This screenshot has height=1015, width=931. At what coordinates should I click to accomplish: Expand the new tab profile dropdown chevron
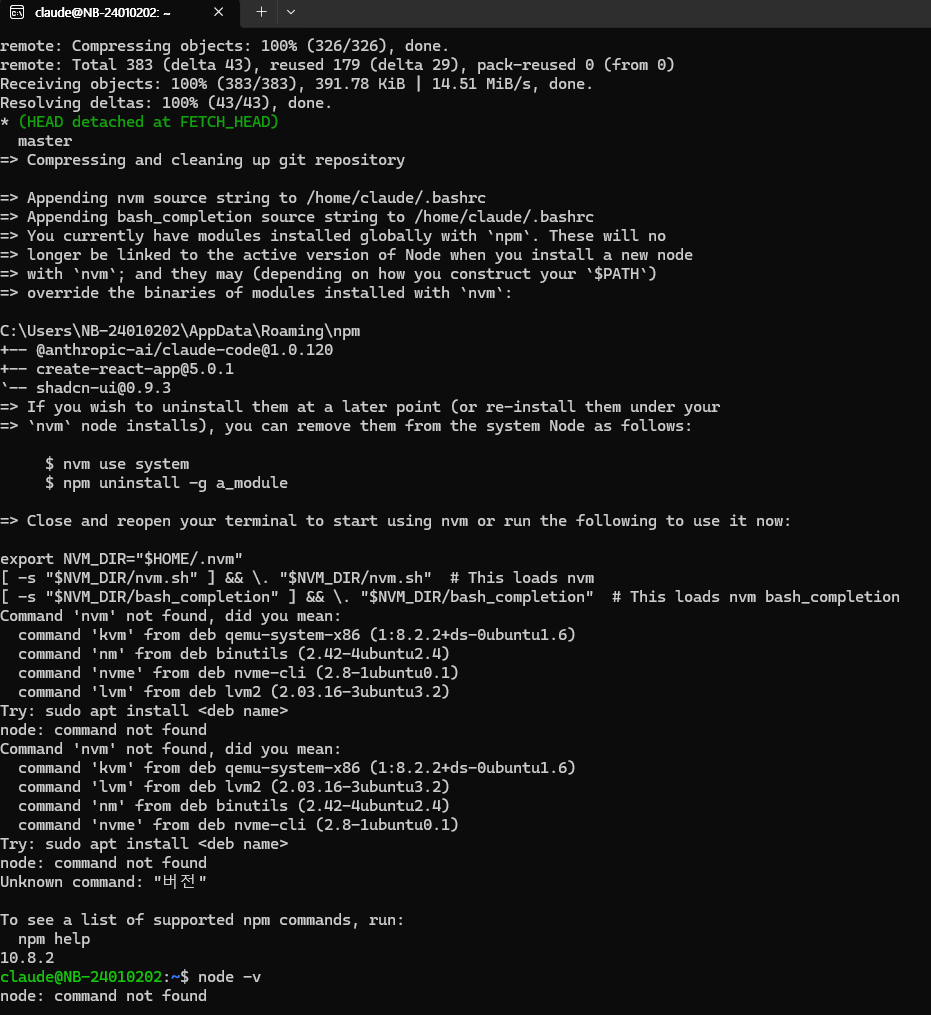click(x=291, y=12)
